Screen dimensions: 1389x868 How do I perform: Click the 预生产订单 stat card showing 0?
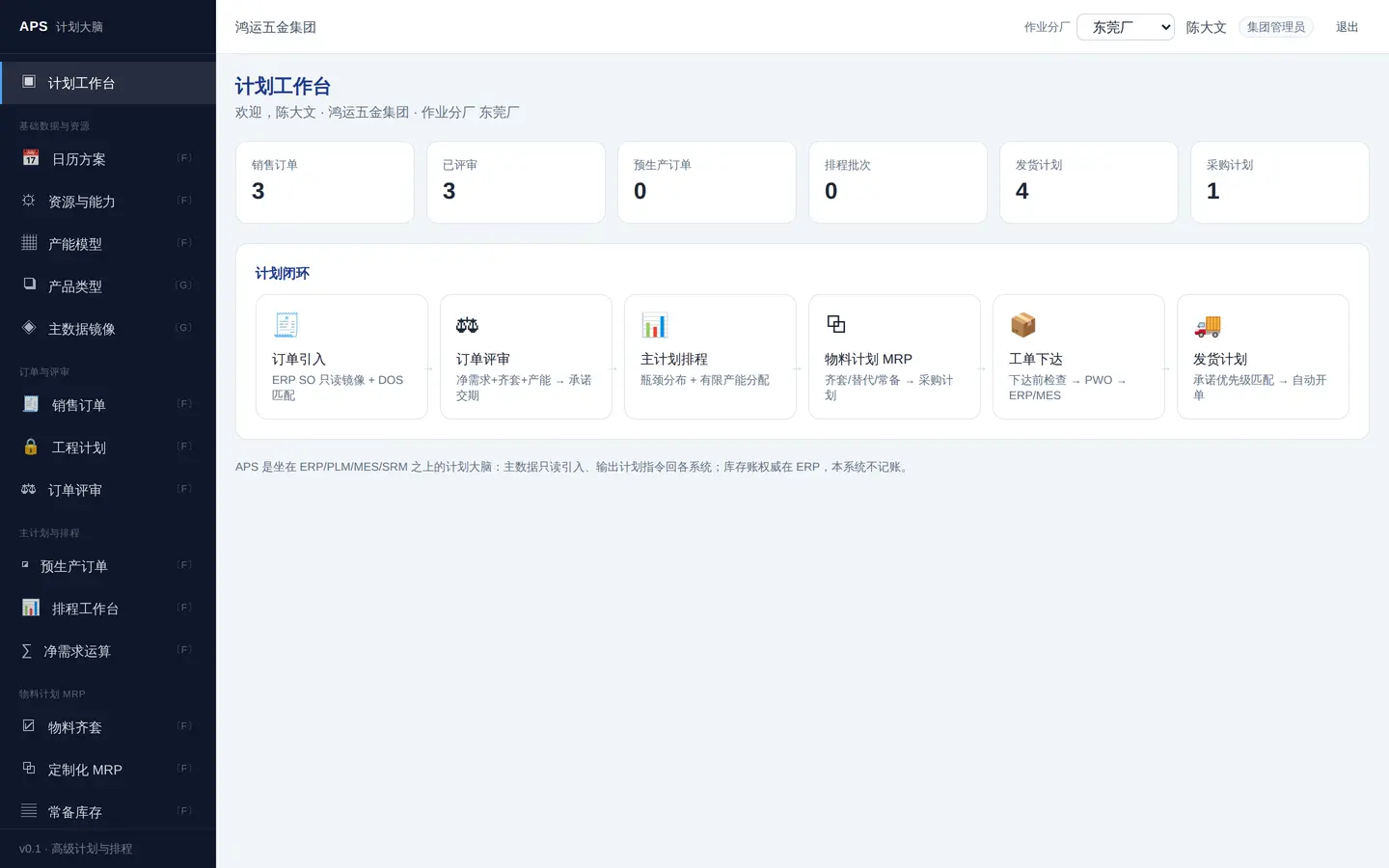[x=707, y=182]
